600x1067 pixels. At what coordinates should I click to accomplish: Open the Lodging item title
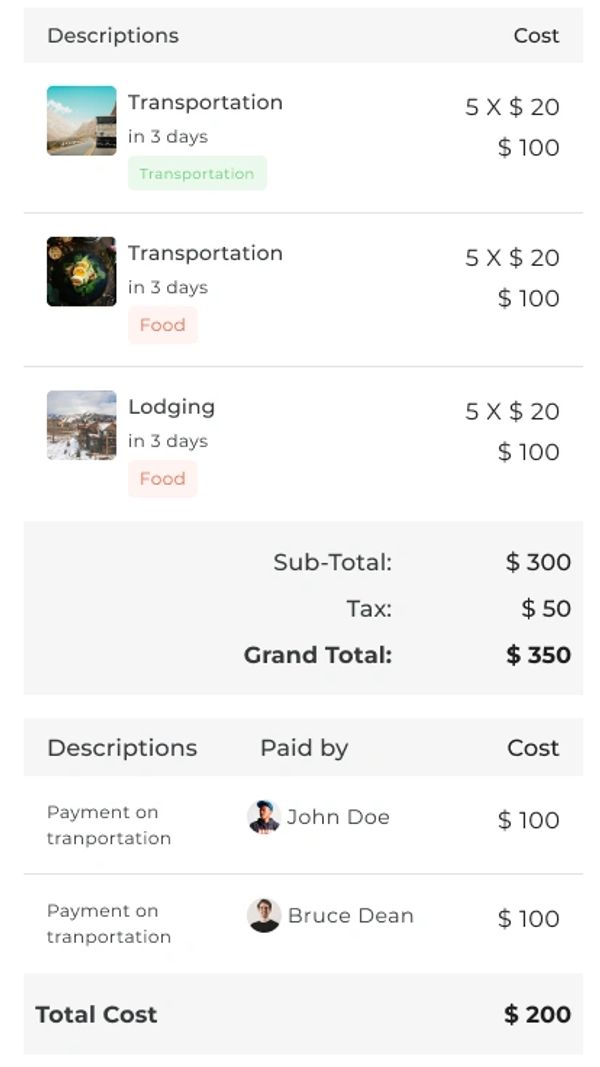pos(171,407)
